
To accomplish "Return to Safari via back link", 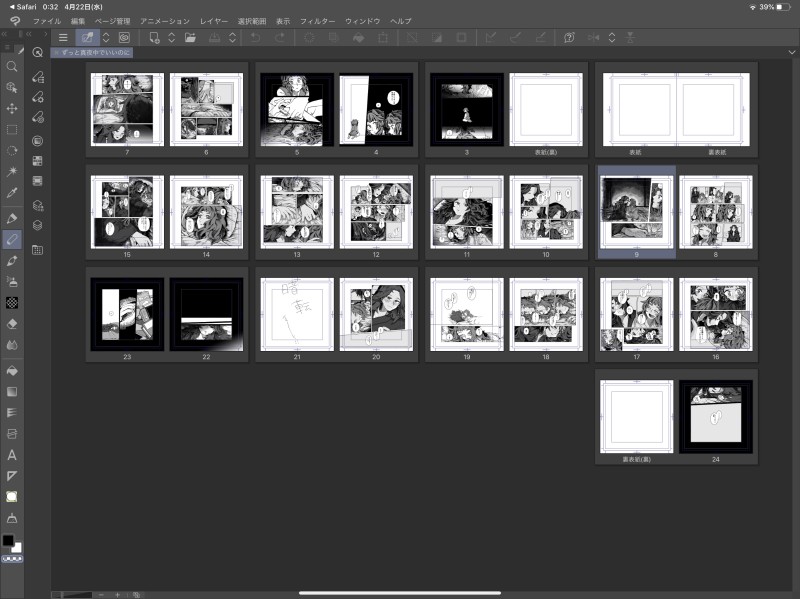I will [x=23, y=7].
